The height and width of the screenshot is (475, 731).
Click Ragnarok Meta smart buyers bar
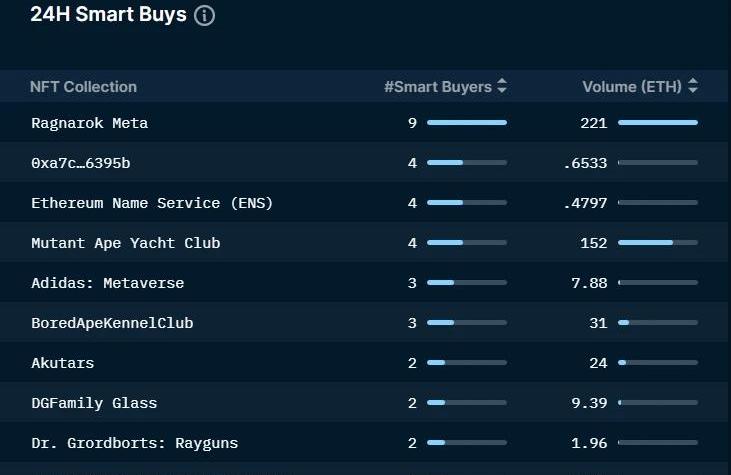click(467, 123)
